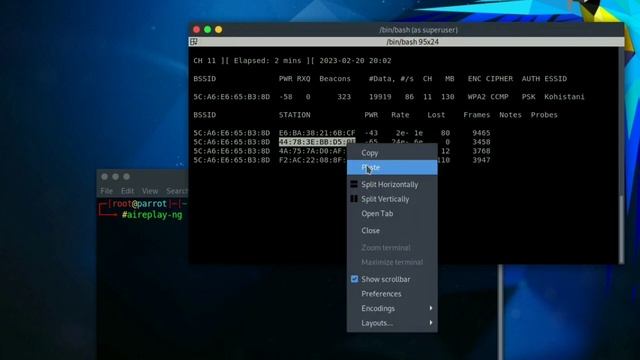Screen dimensions: 640x360
Task: Click the yellow window button of bash window
Action: point(218,29)
